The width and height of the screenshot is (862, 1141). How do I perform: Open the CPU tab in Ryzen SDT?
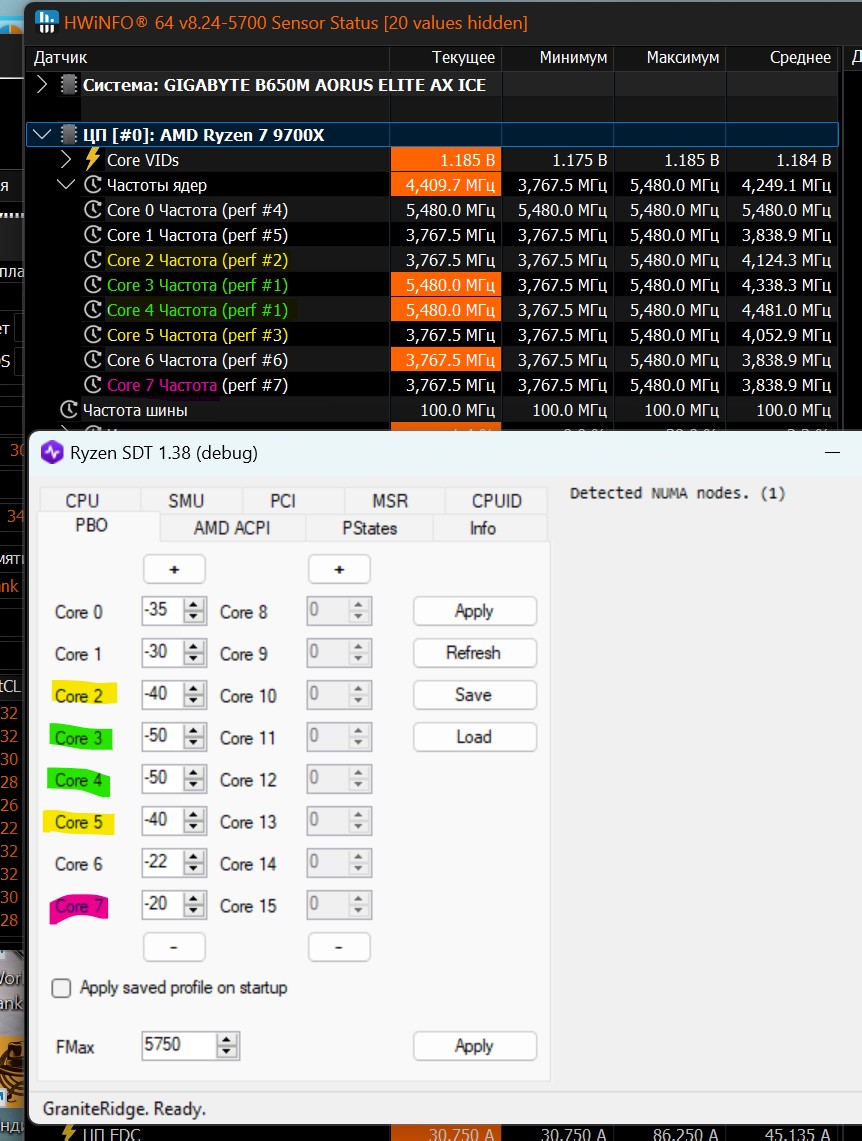click(82, 501)
